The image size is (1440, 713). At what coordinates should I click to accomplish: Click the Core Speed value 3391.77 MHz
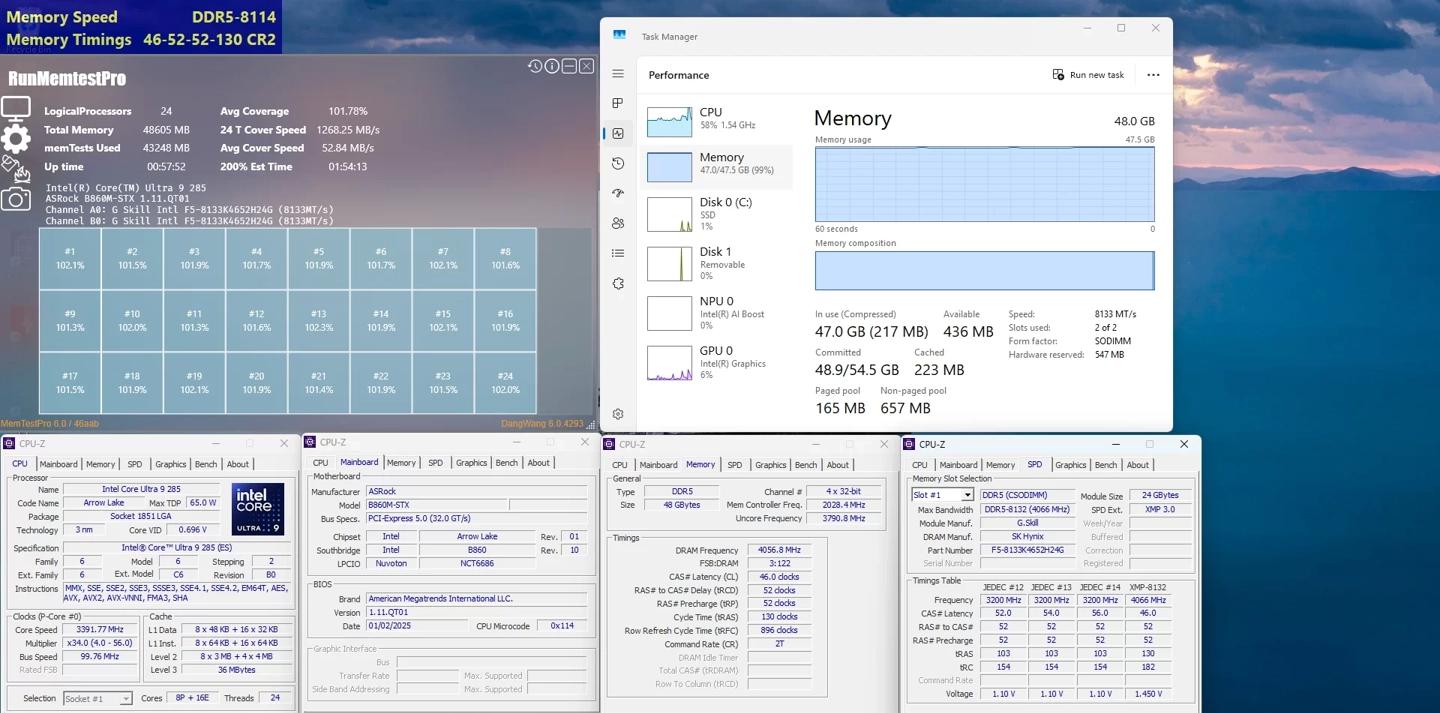[97, 629]
